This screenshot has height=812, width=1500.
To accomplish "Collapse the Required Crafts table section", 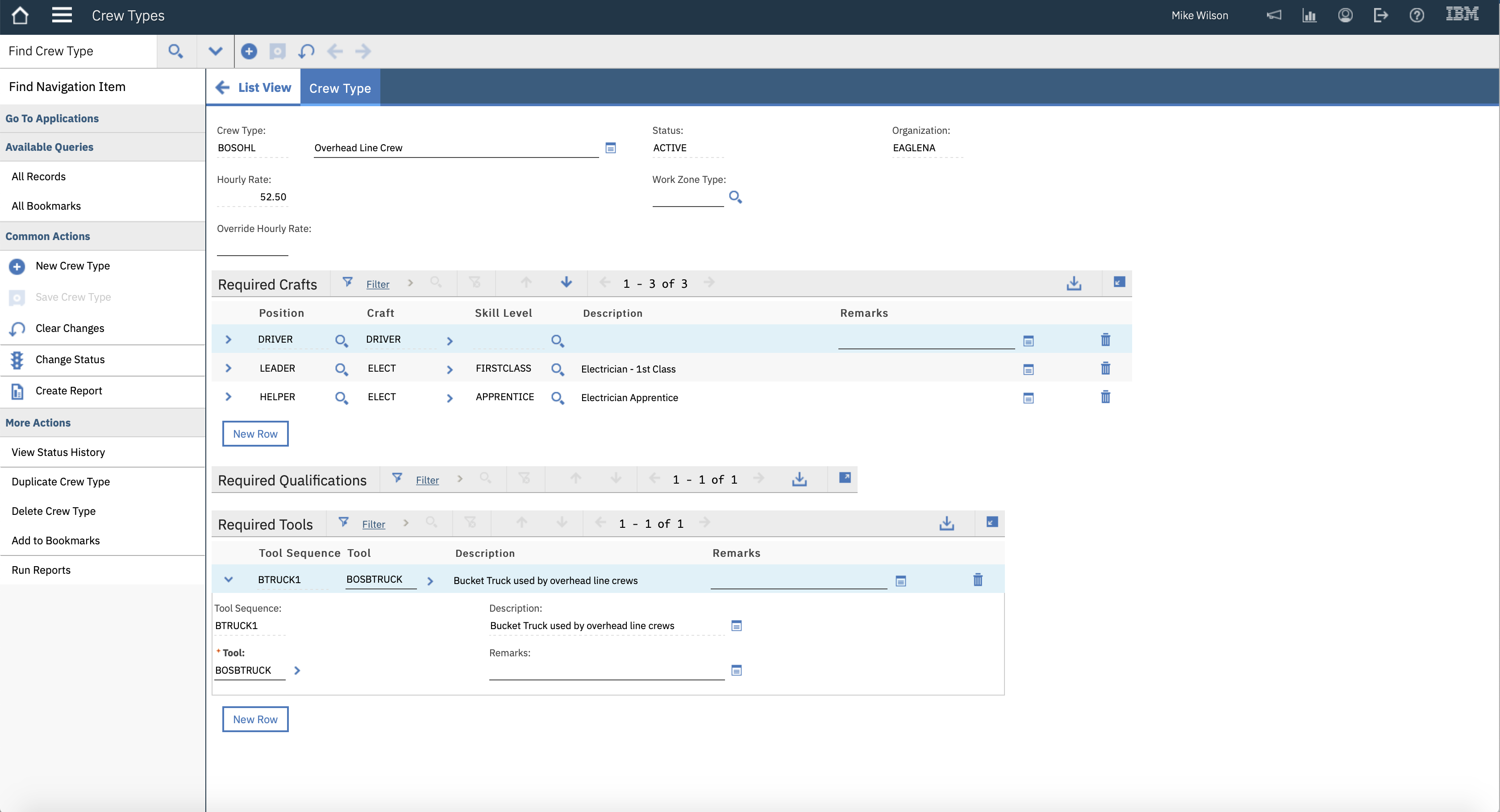I will tap(1119, 282).
